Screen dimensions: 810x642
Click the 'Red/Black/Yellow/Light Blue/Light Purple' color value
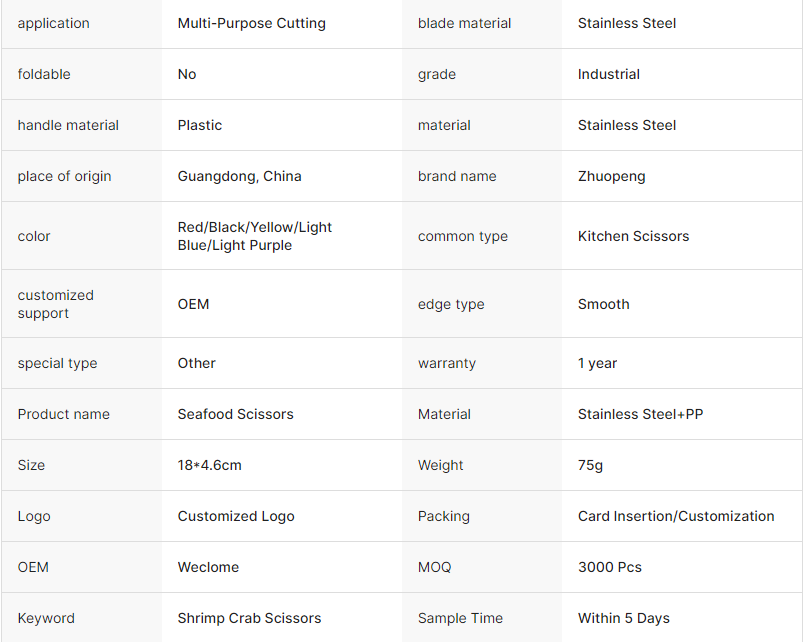click(x=255, y=236)
